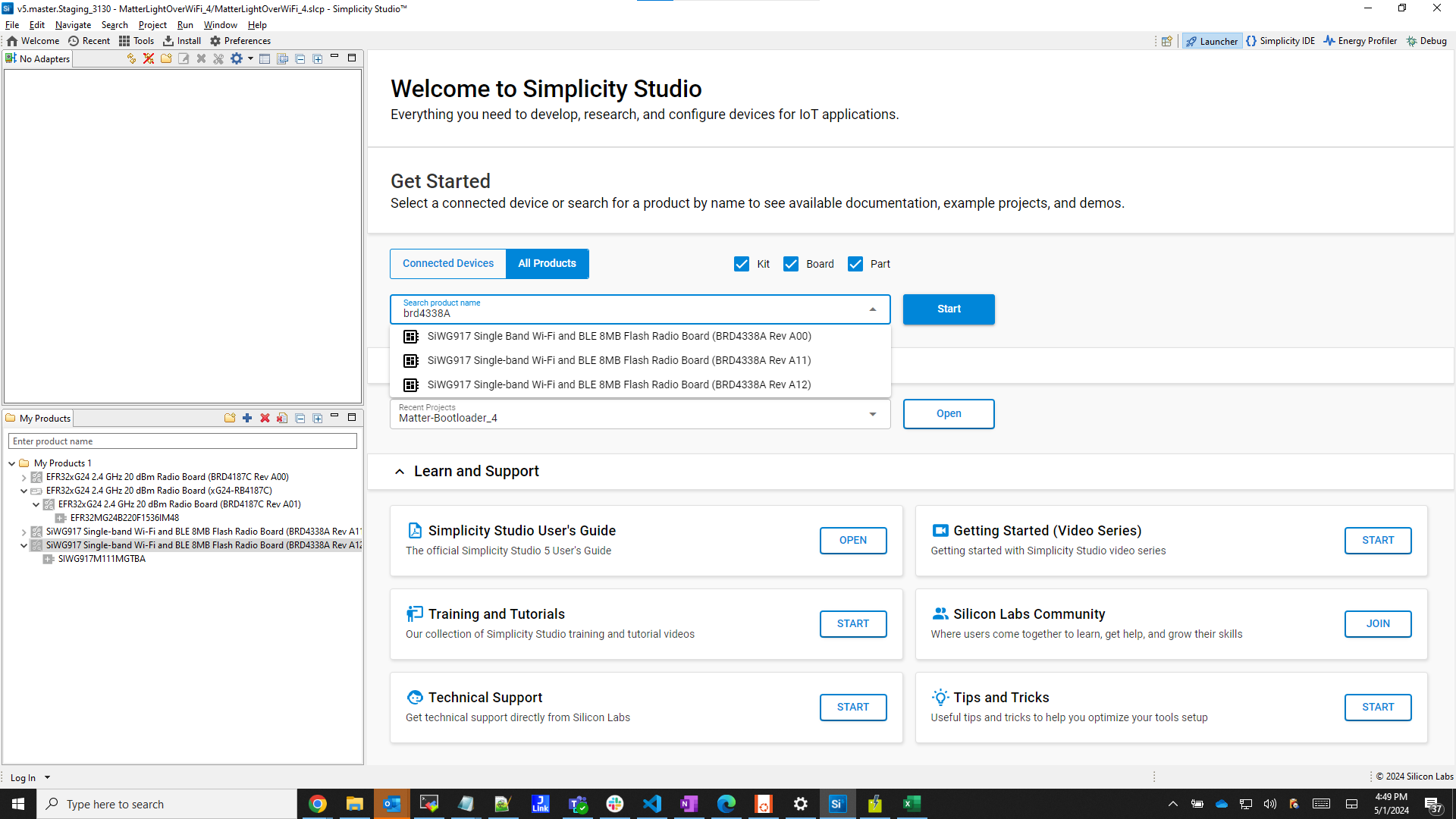The image size is (1456, 819).
Task: Expand the BRD4338A Rev A11 tree item
Action: tap(24, 532)
